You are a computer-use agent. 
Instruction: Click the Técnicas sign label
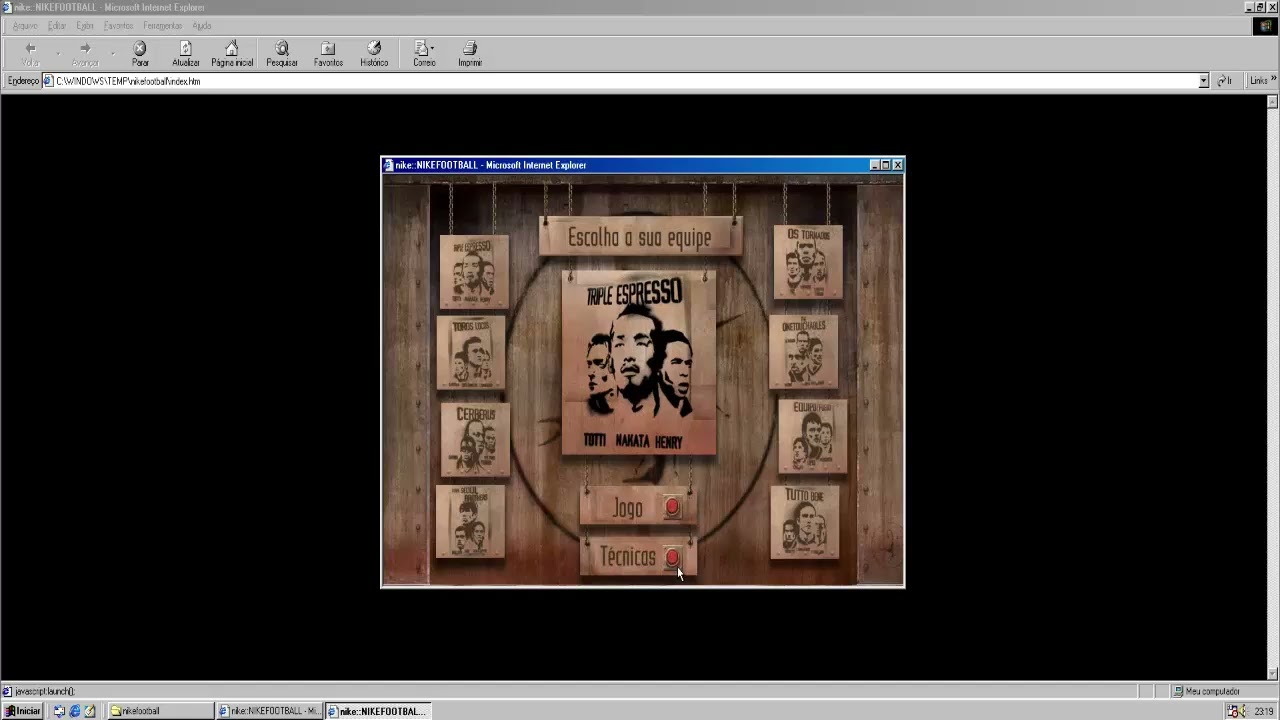click(x=628, y=557)
